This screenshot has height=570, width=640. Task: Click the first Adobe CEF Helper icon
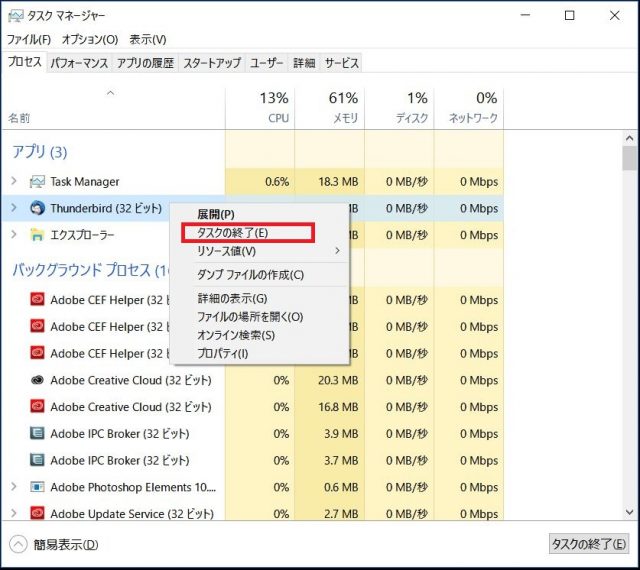tap(37, 299)
